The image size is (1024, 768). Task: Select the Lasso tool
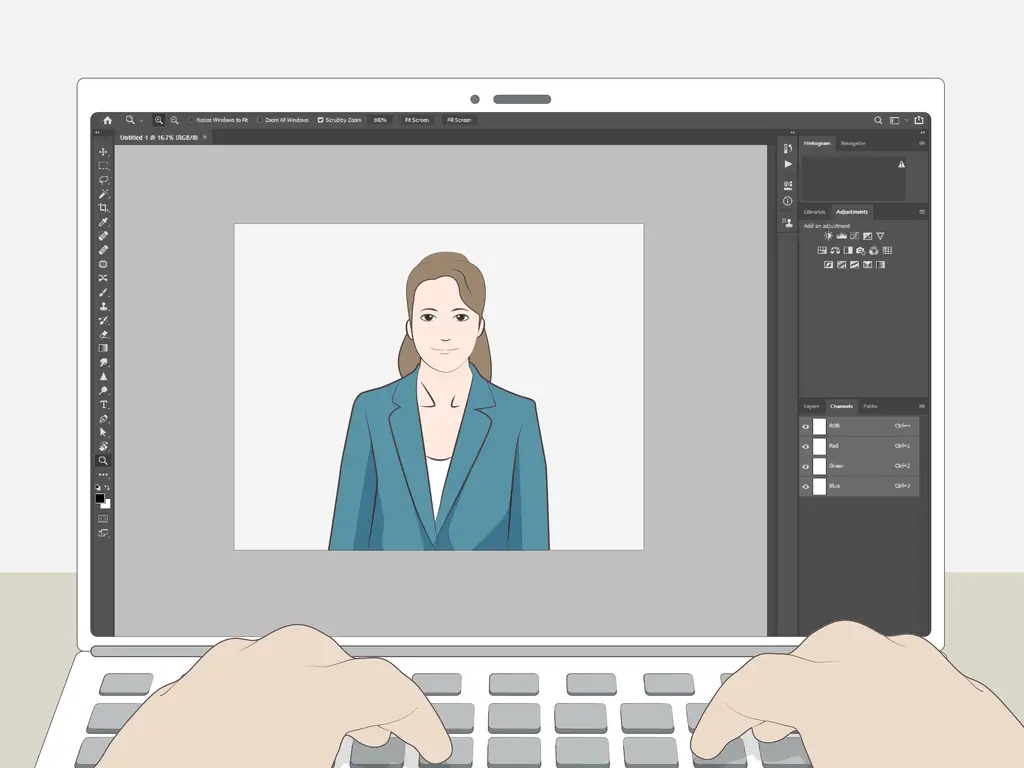(x=103, y=179)
